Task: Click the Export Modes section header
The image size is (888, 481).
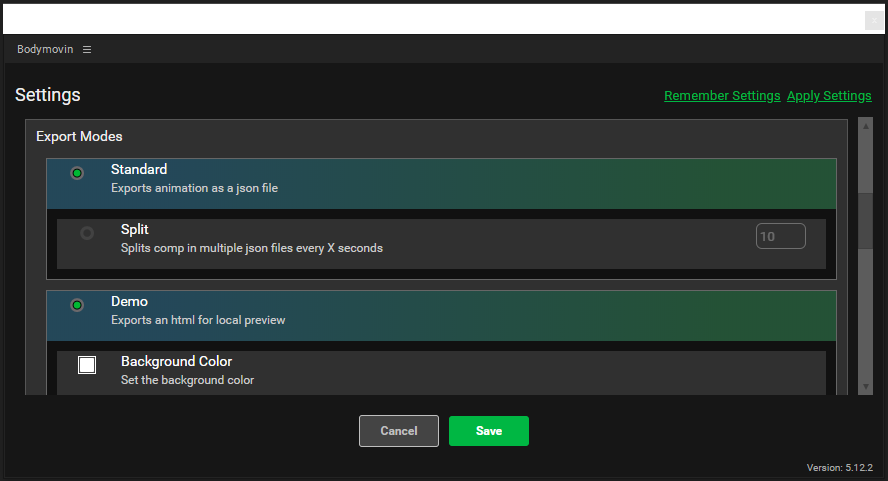Action: point(79,136)
